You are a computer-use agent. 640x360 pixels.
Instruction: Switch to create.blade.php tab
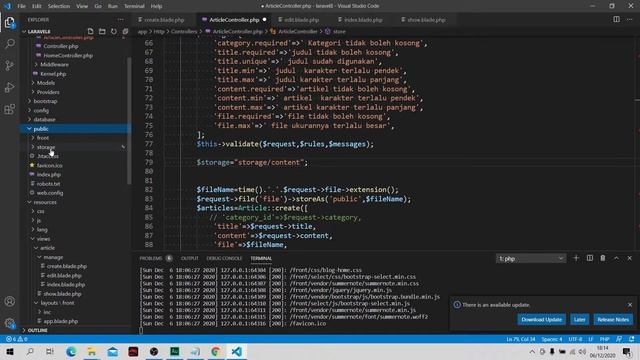pyautogui.click(x=164, y=20)
